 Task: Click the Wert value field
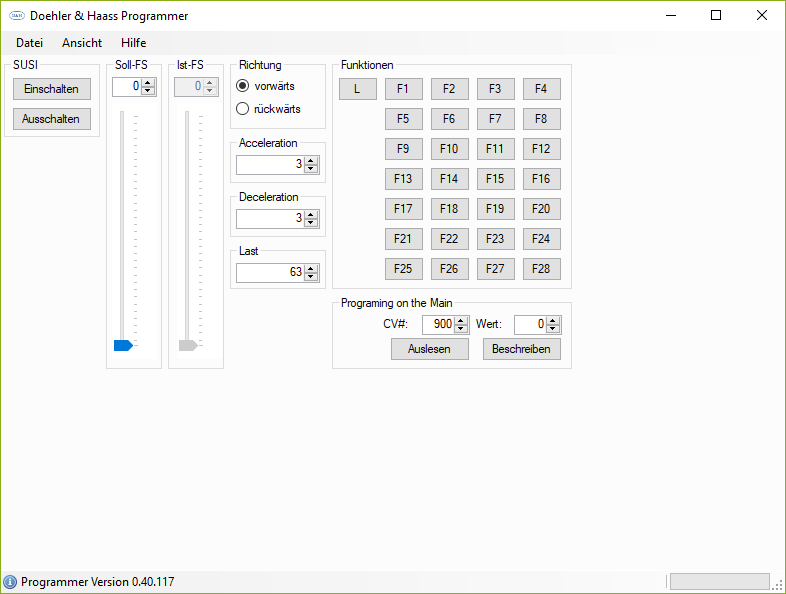(x=530, y=325)
